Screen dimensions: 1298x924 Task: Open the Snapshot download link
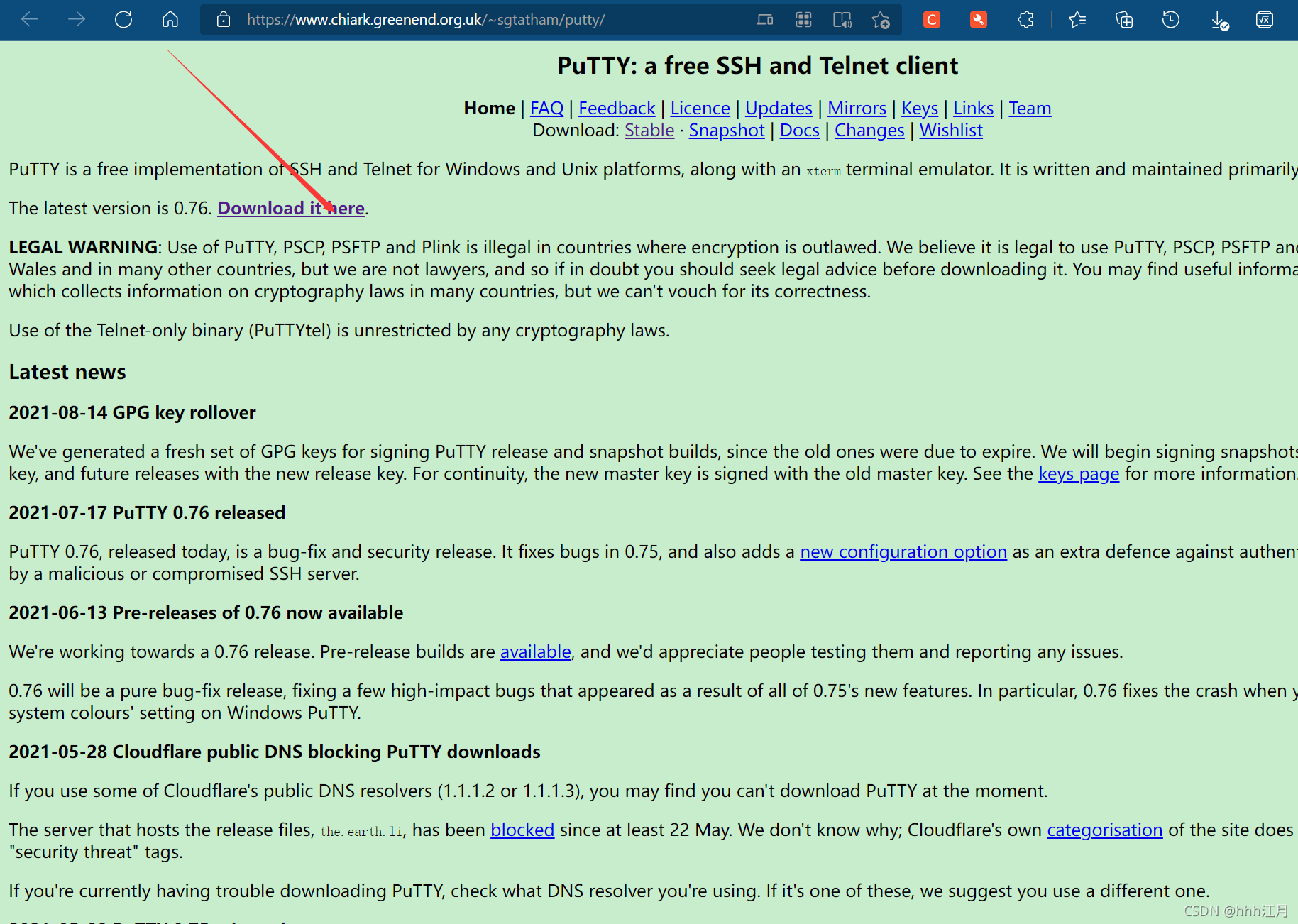727,131
